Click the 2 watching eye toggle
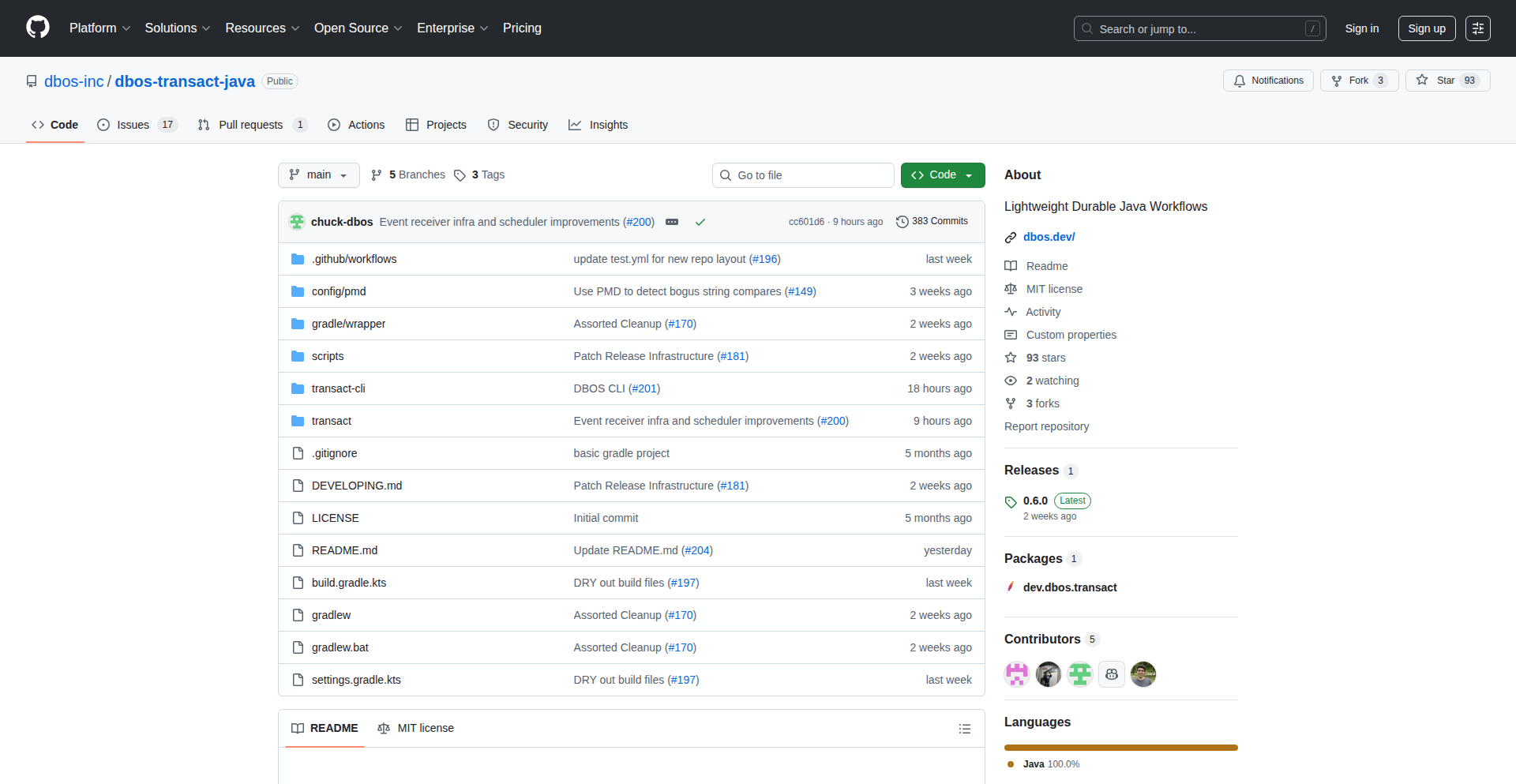 tap(1011, 381)
